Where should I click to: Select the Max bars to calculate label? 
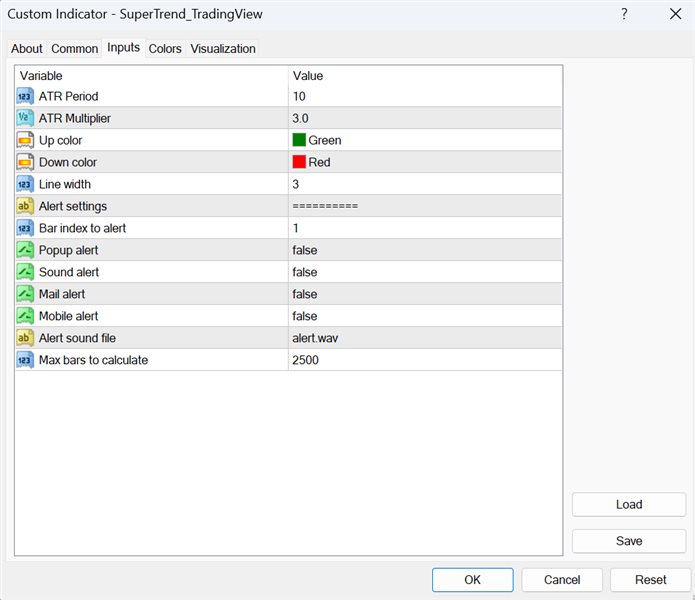click(x=94, y=360)
